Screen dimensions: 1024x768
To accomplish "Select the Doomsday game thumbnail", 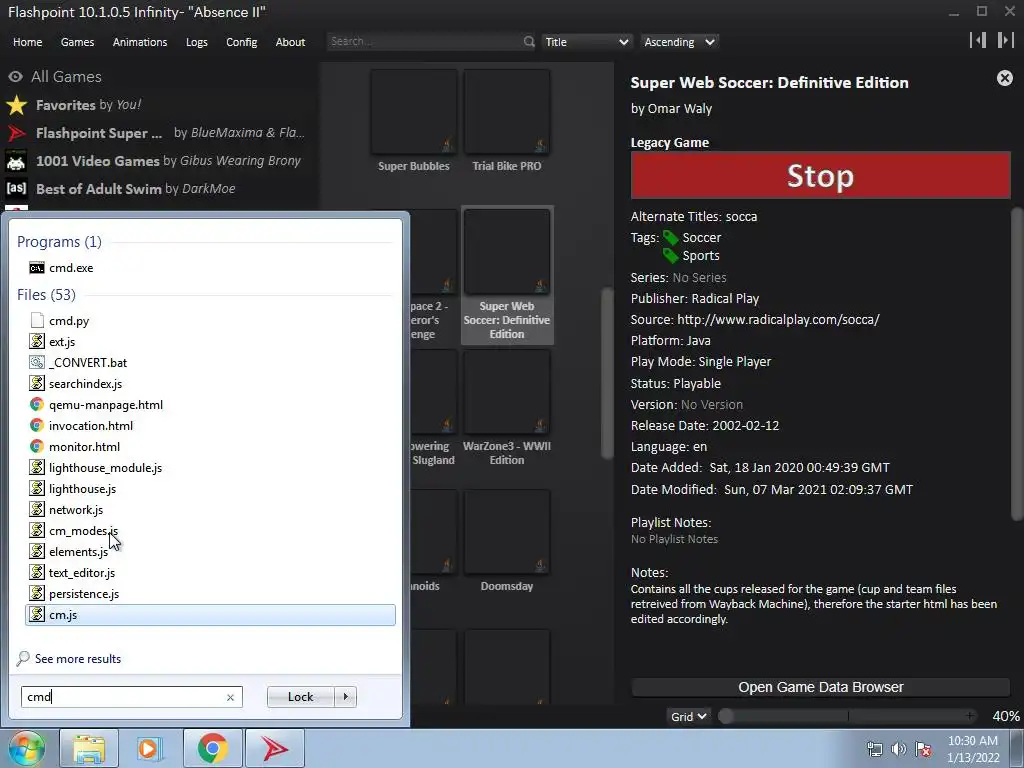I will [x=507, y=532].
